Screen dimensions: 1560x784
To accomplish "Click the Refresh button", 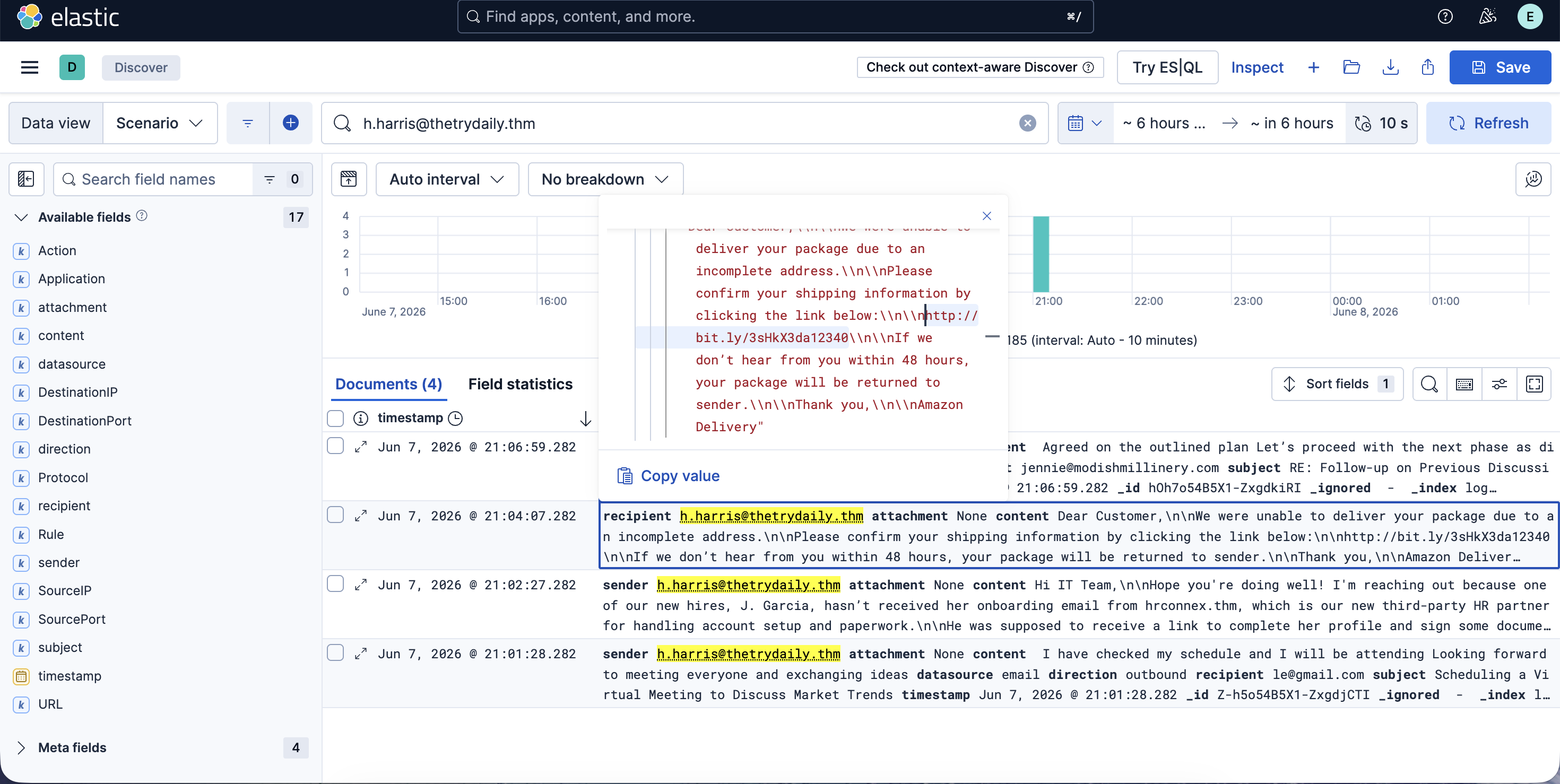I will 1488,124.
